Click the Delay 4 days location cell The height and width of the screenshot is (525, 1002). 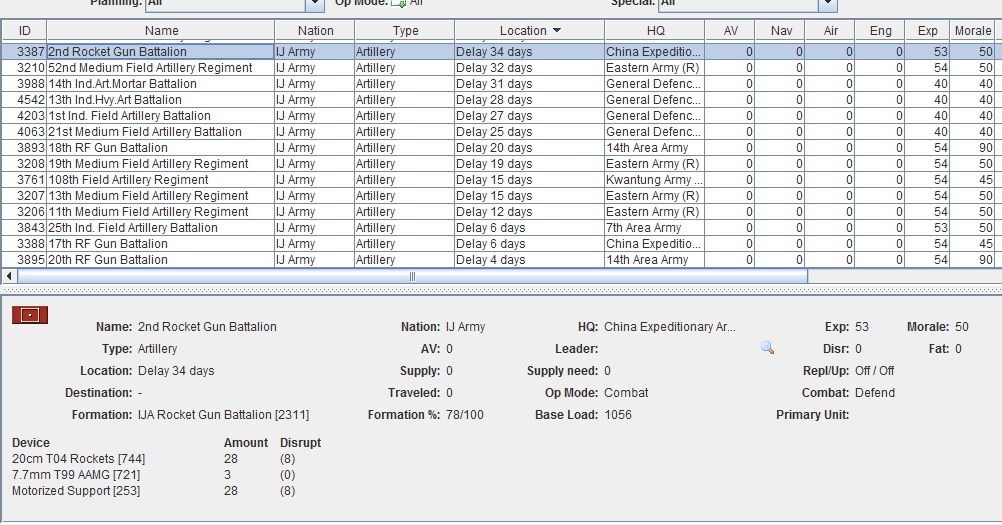pos(529,259)
